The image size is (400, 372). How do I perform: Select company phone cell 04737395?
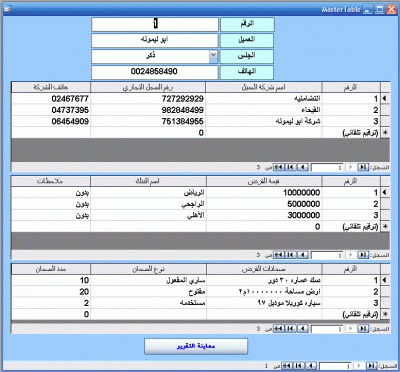click(x=51, y=110)
